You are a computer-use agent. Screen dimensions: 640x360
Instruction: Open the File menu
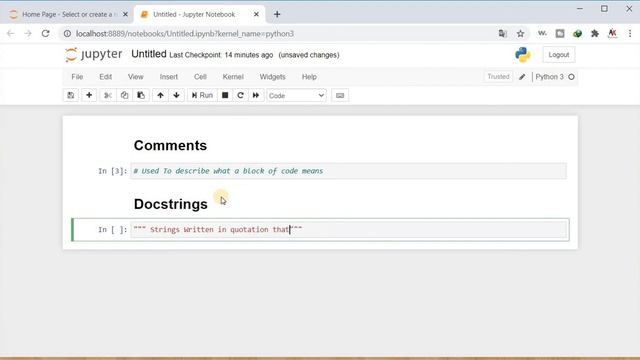pyautogui.click(x=77, y=77)
